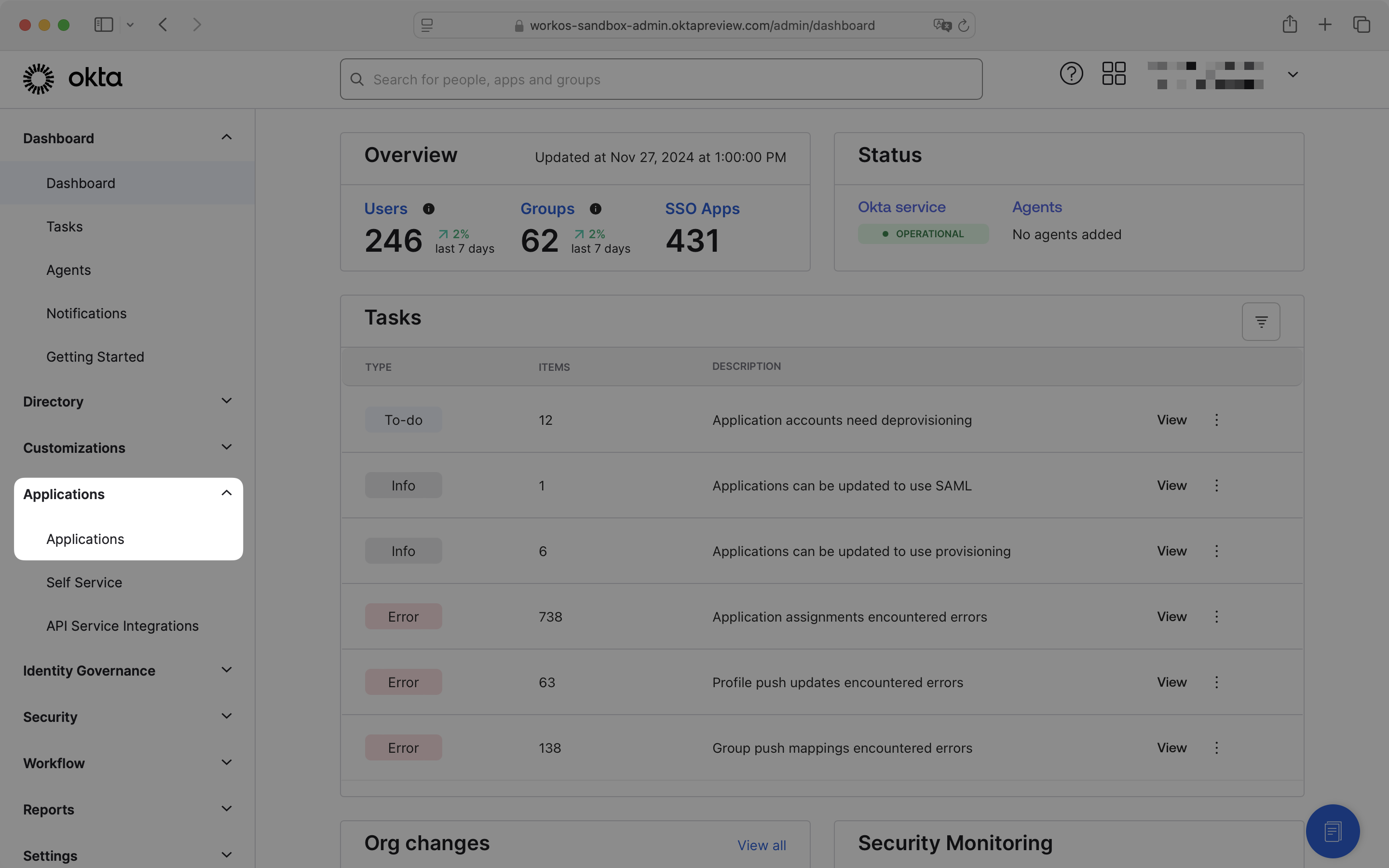Open the account dropdown at top right
Image resolution: width=1389 pixels, height=868 pixels.
pos(1292,75)
